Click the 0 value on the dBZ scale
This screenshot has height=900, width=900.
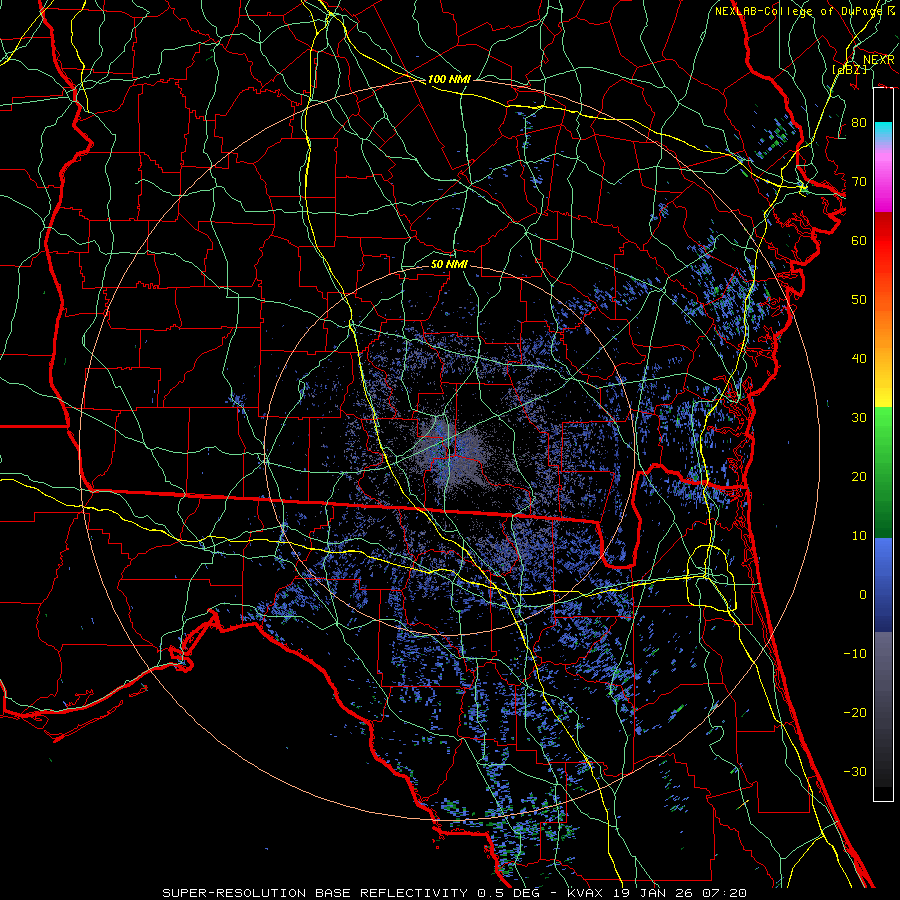coord(863,595)
